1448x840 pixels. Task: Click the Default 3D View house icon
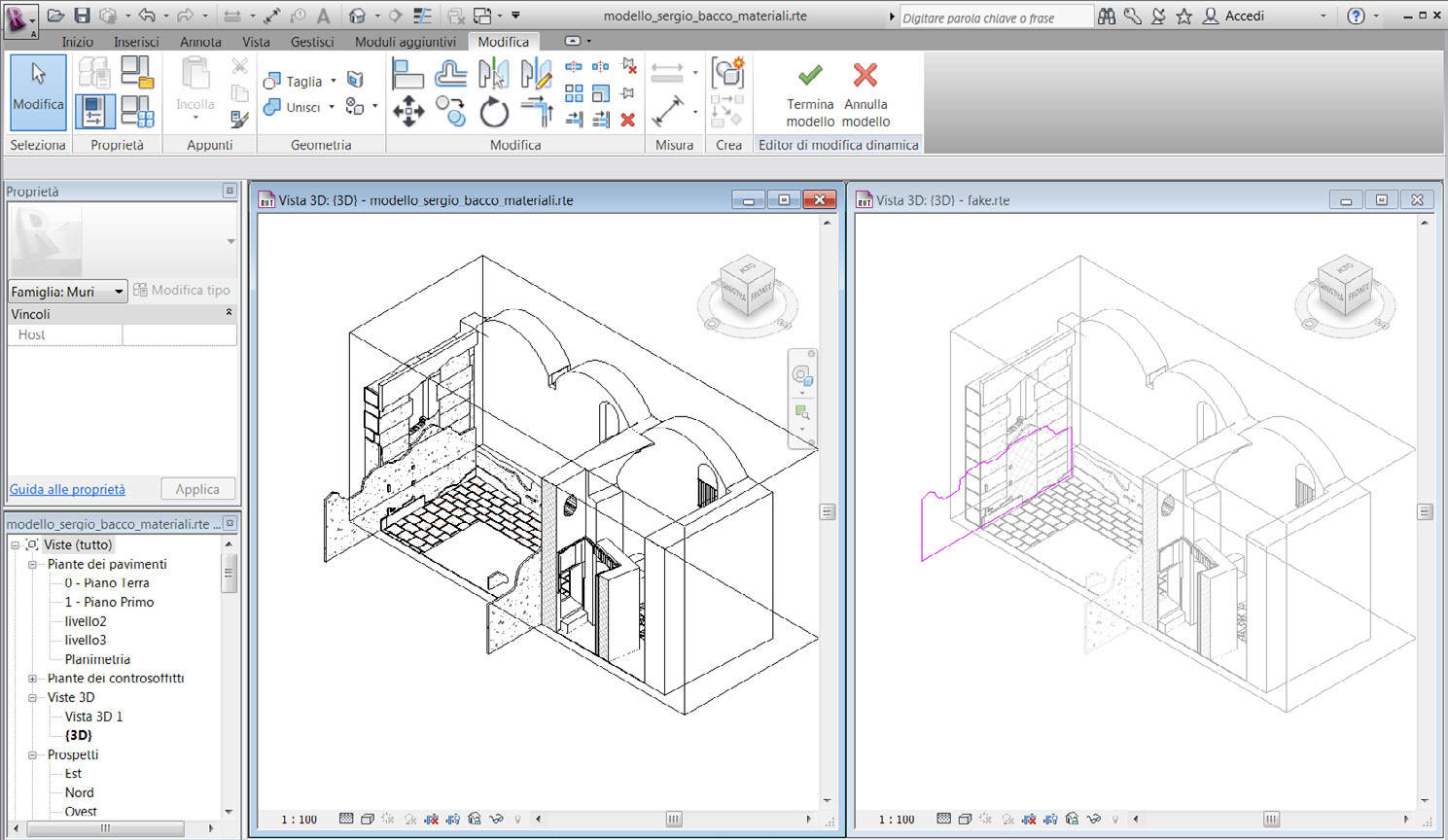coord(358,16)
